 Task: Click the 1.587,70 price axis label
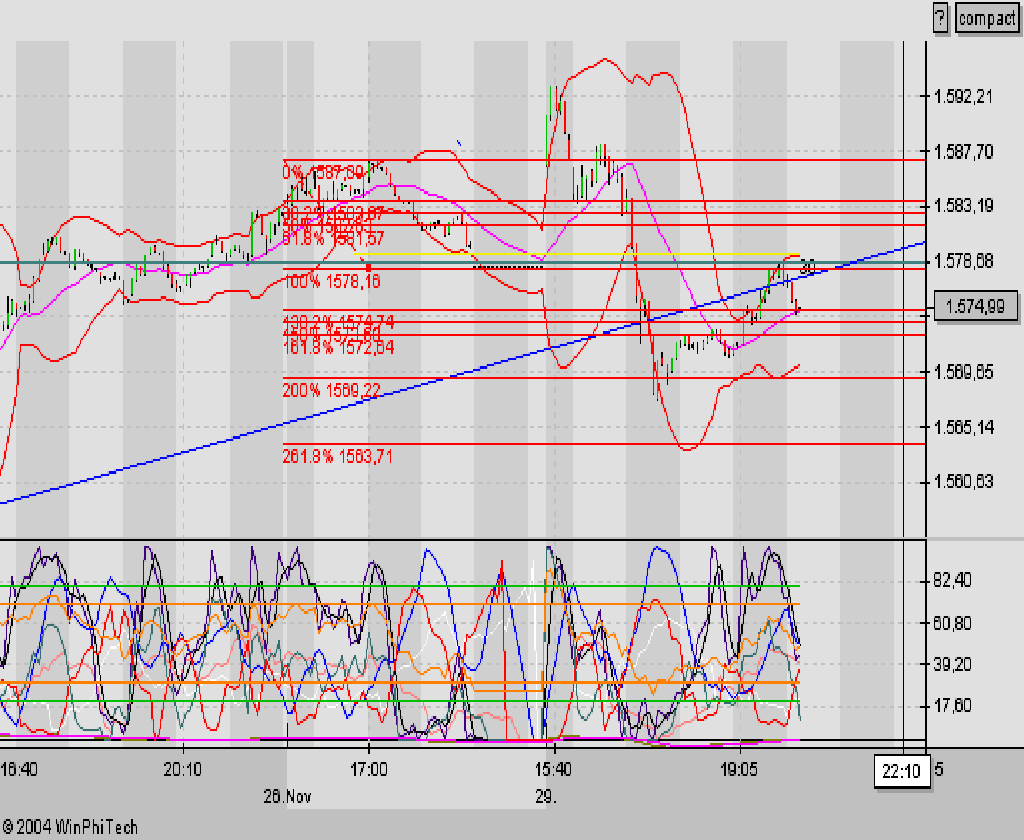(964, 152)
